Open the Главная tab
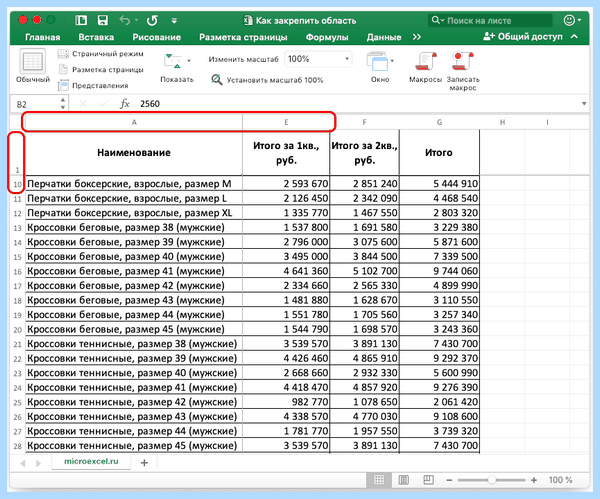The width and height of the screenshot is (600, 499). [42, 37]
